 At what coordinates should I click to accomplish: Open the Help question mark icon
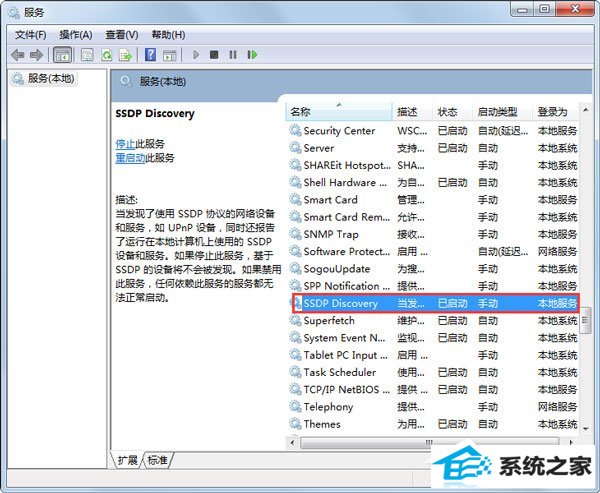pos(150,55)
